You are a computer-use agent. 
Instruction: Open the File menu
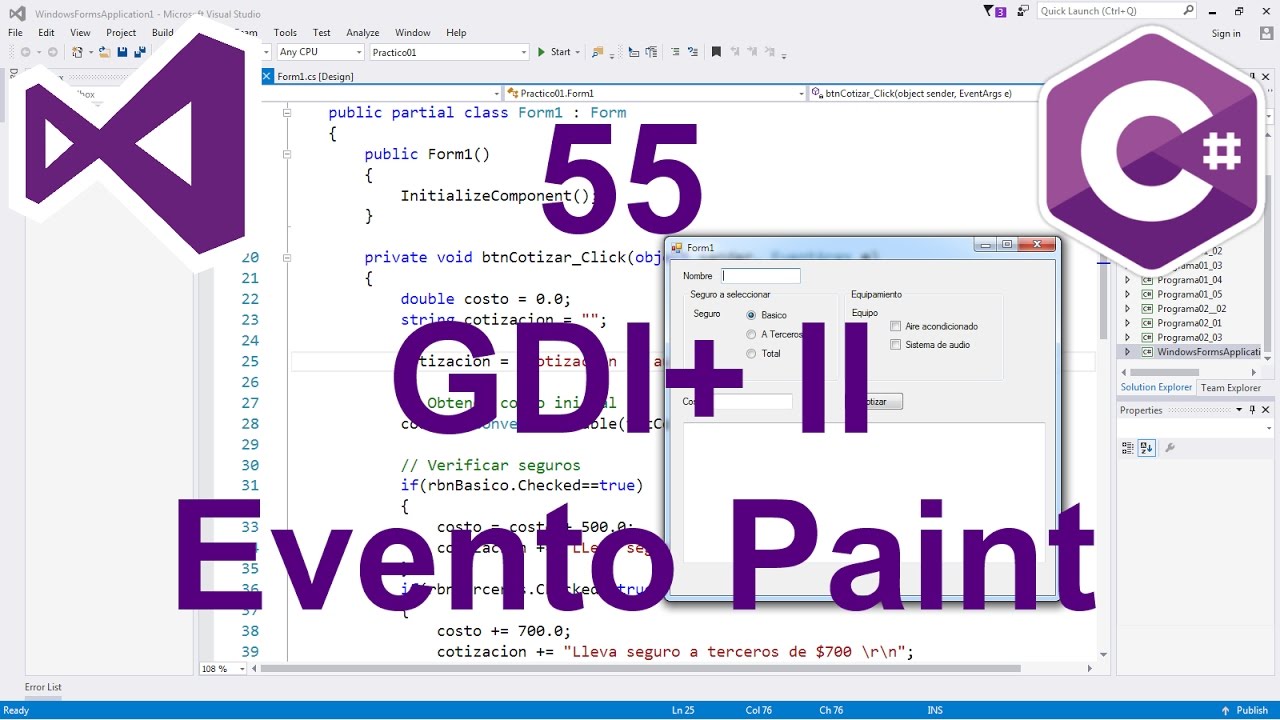coord(15,33)
